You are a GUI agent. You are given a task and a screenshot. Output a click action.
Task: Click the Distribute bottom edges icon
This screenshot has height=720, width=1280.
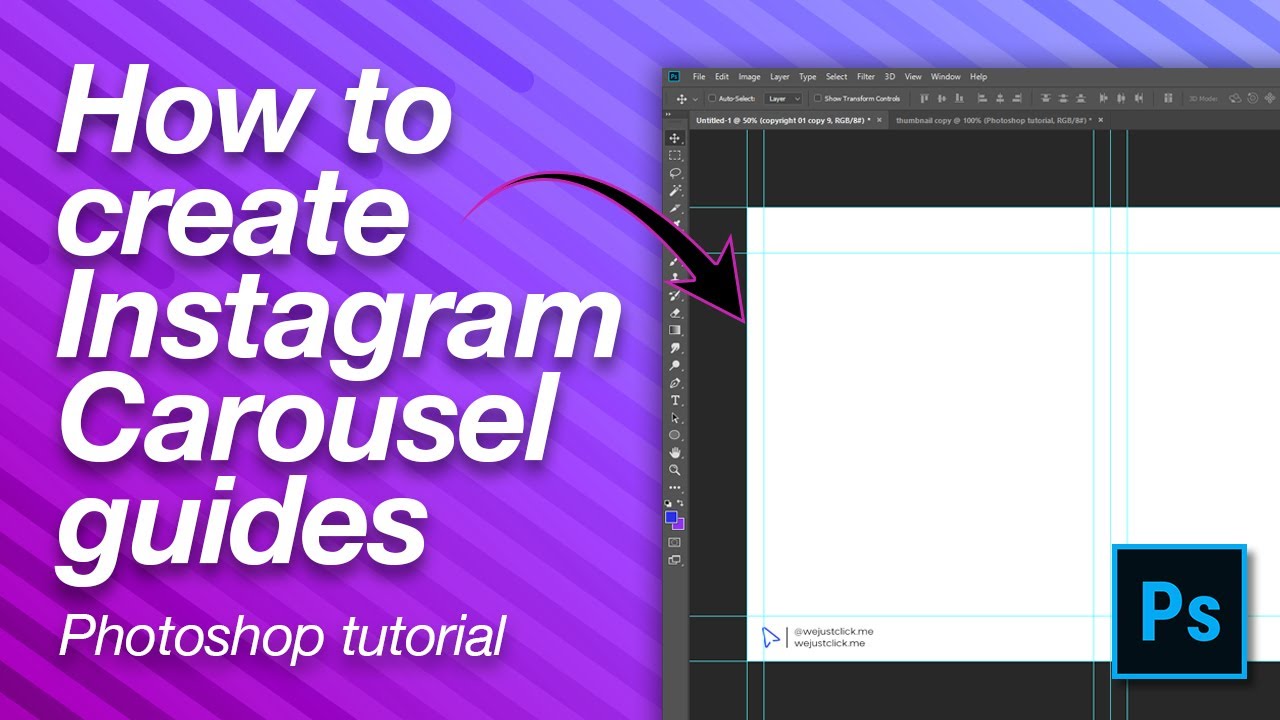click(x=1080, y=98)
